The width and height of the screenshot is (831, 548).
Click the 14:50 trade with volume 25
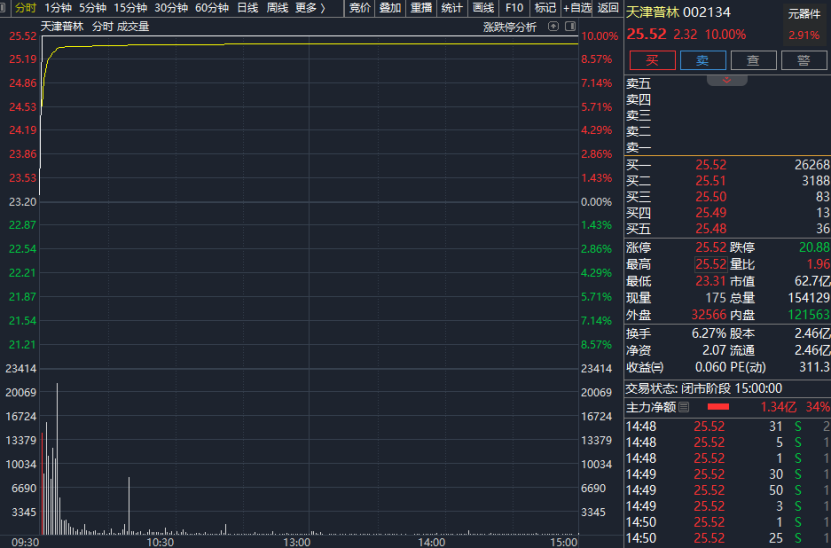pyautogui.click(x=727, y=538)
